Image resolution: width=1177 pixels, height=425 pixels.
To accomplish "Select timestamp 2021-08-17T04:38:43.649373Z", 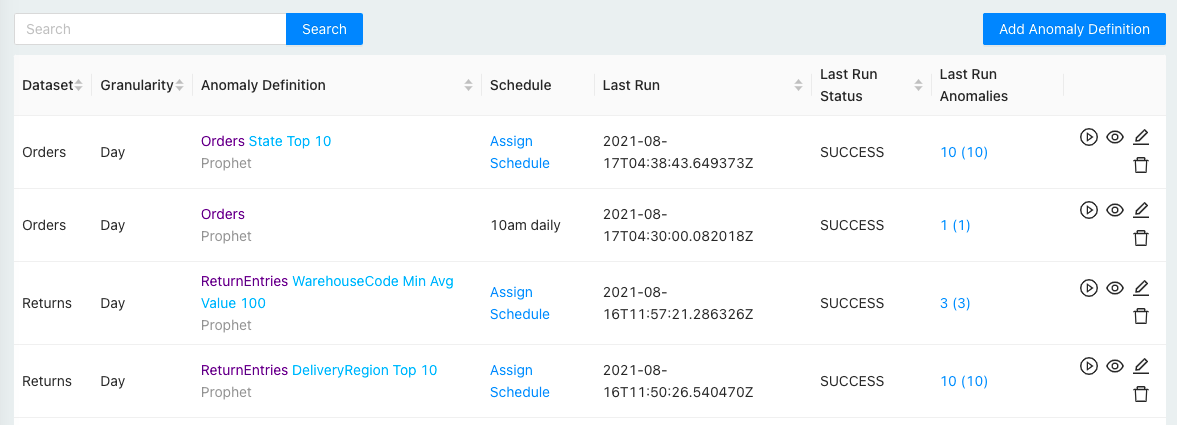I will 678,152.
